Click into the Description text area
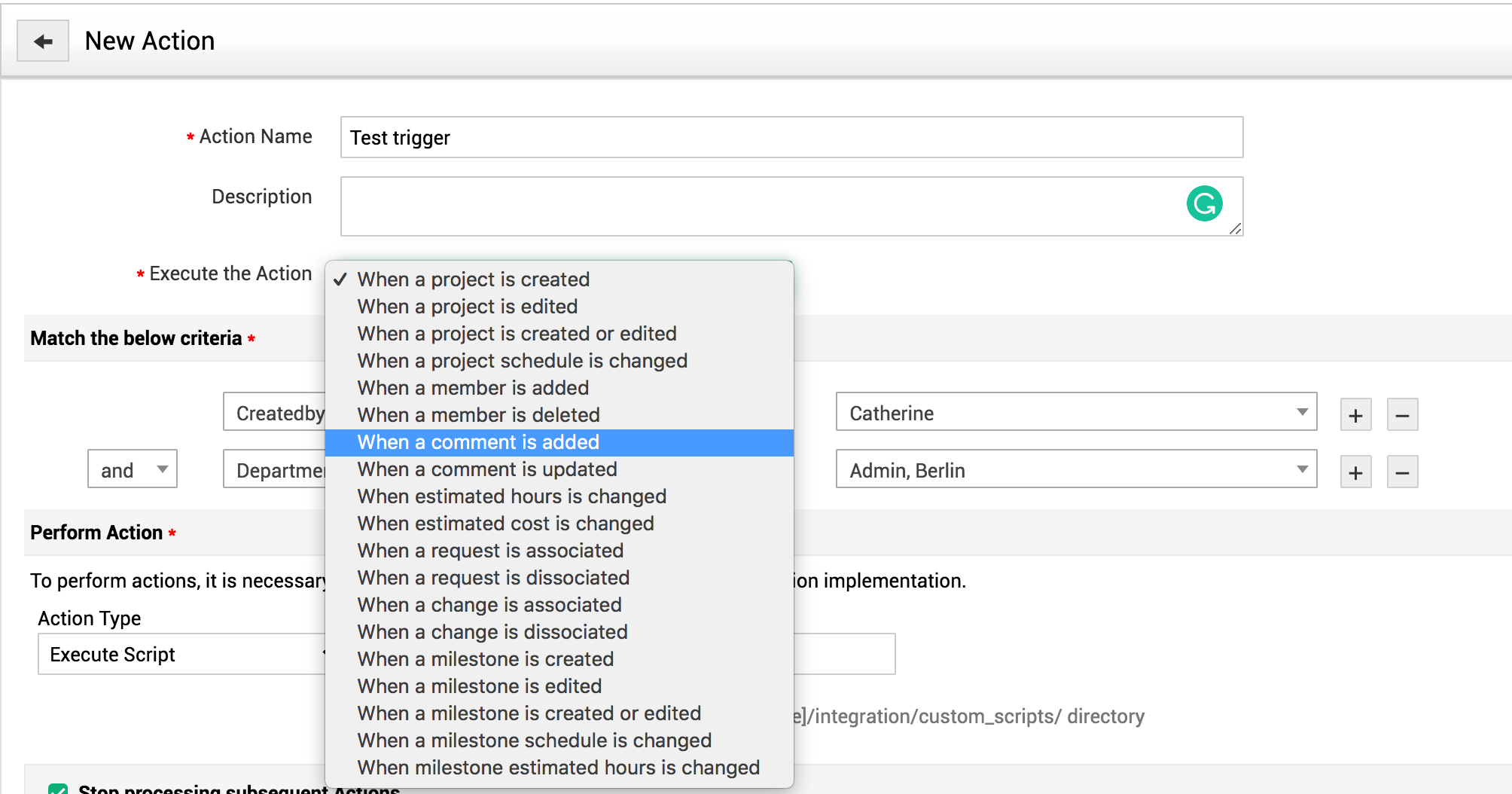The image size is (1512, 794). click(753, 206)
